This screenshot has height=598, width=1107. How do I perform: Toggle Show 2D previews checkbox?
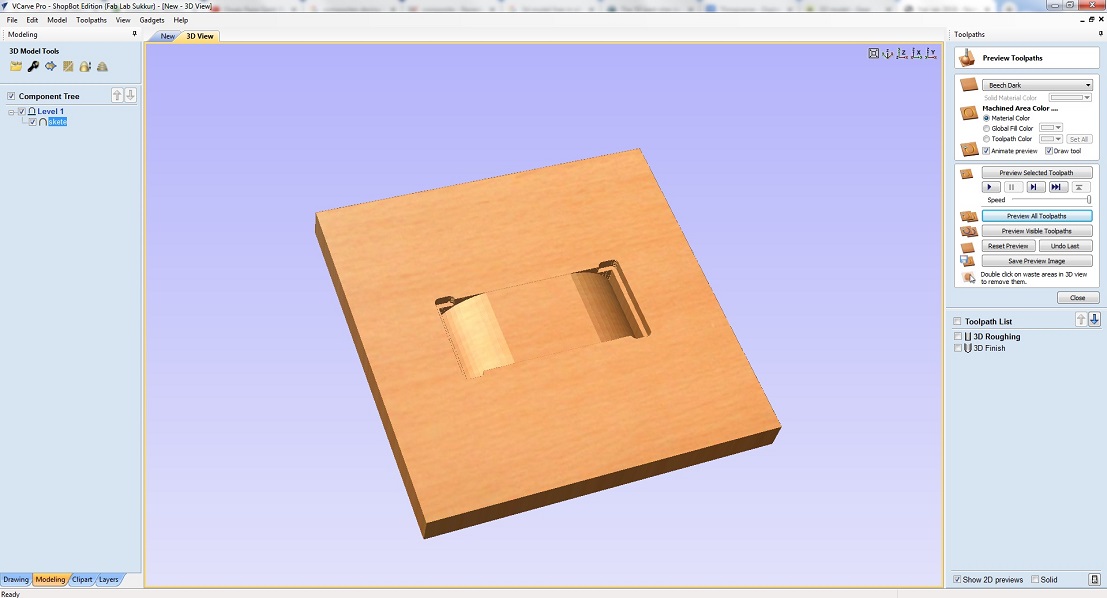957,580
